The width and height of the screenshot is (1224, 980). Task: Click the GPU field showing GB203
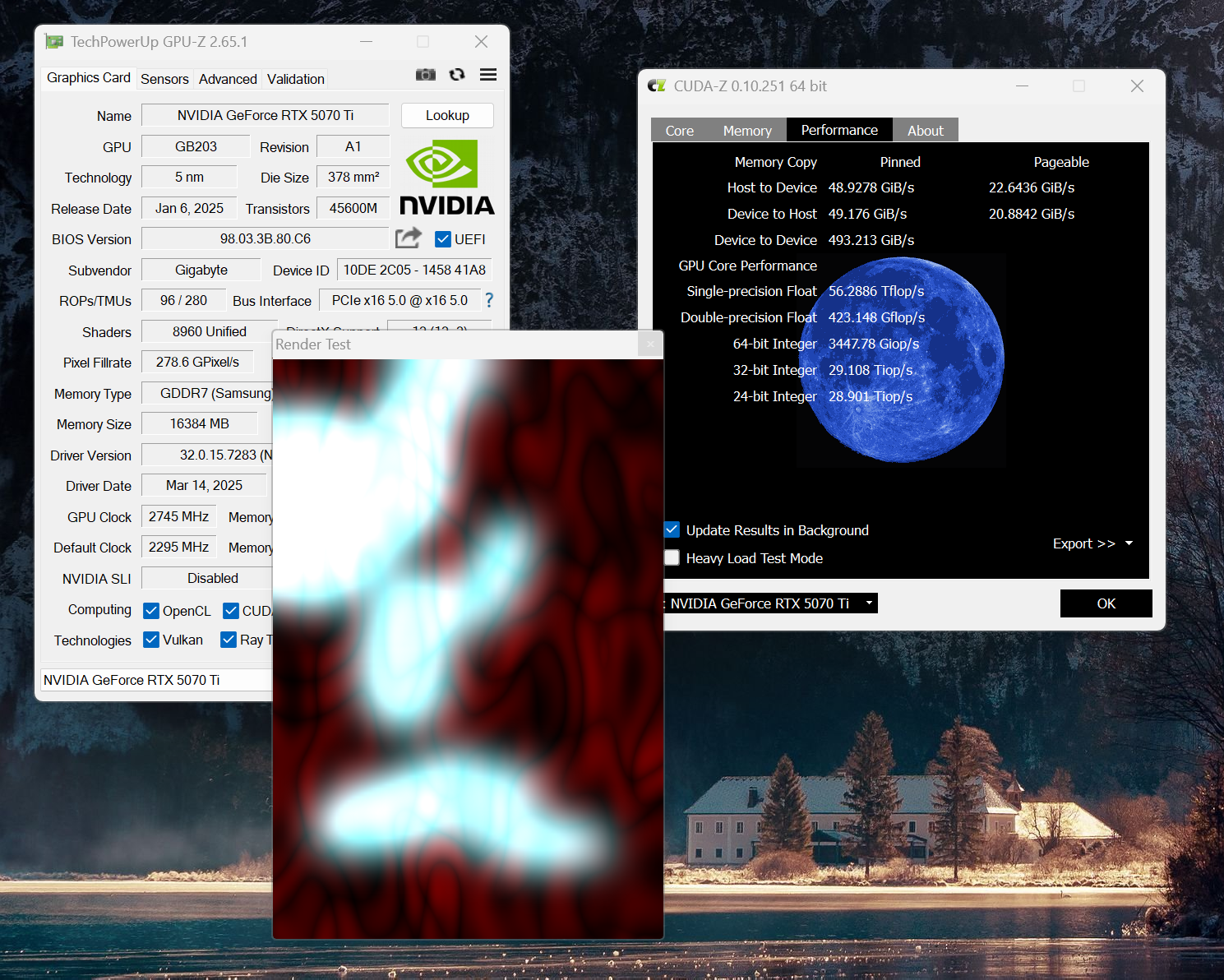(x=196, y=146)
